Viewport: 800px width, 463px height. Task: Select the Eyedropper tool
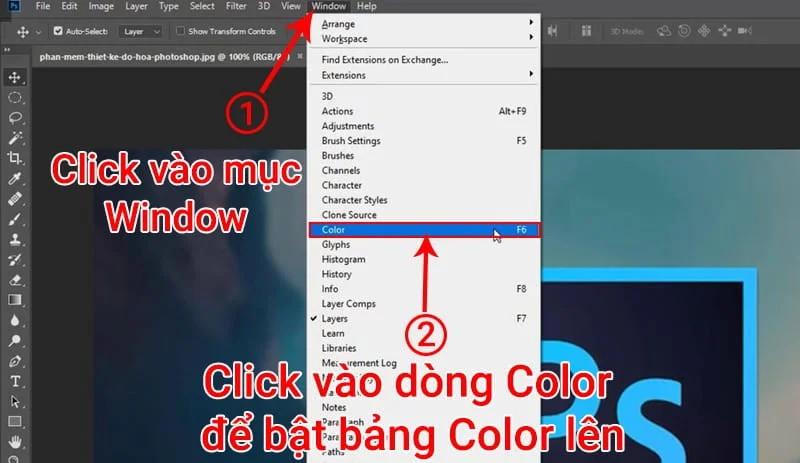click(x=15, y=178)
